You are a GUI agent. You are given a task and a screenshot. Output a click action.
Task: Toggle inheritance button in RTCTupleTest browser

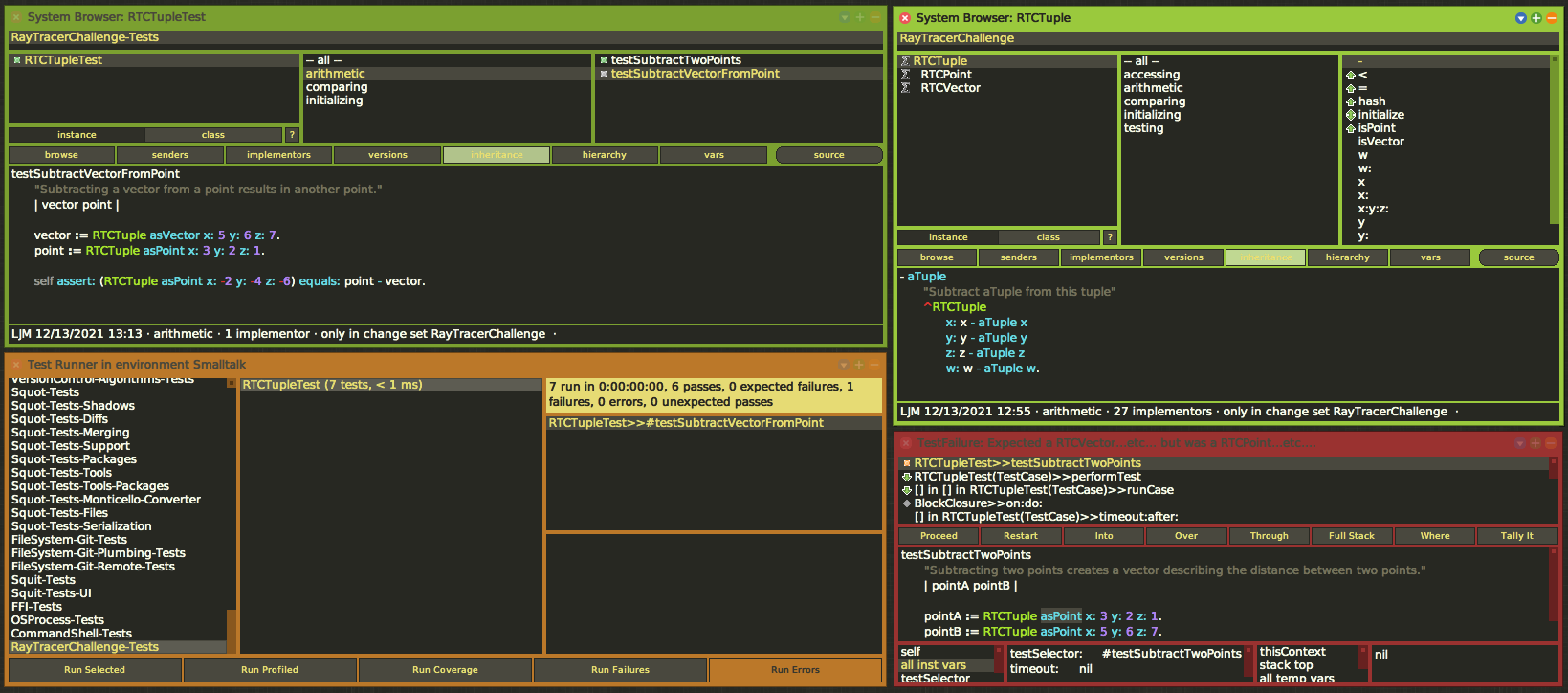point(497,155)
